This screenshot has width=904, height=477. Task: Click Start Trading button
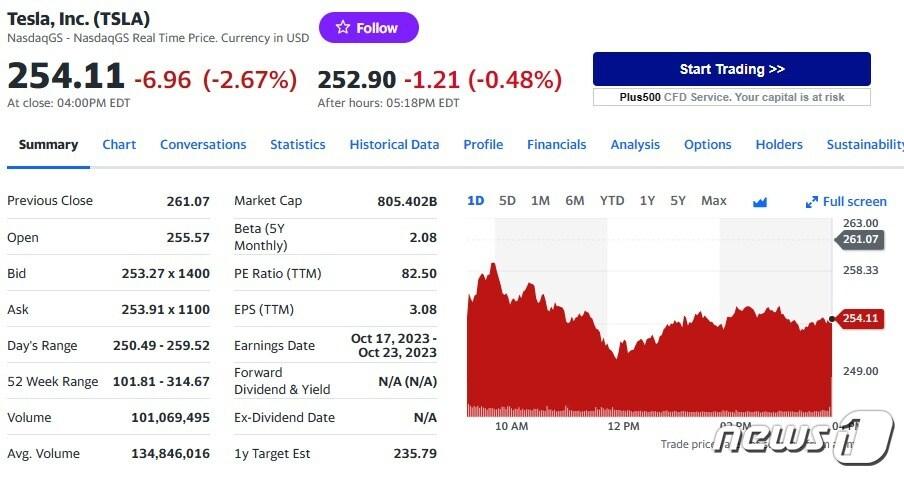[x=731, y=69]
